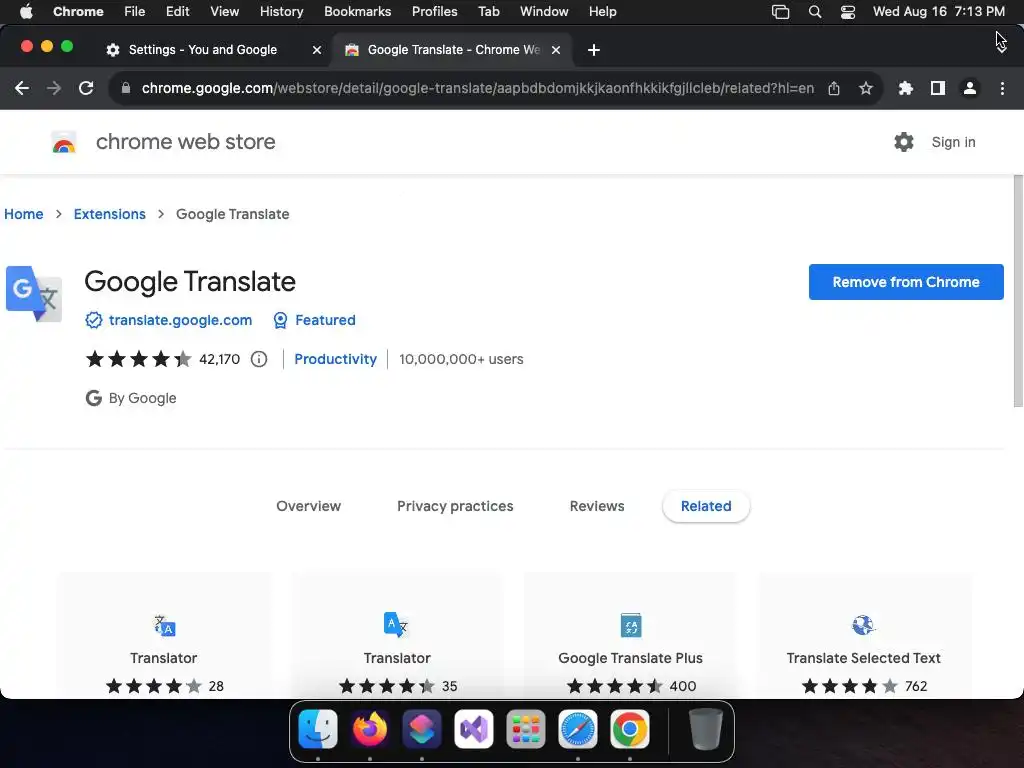Select the Related section tab

click(x=706, y=506)
